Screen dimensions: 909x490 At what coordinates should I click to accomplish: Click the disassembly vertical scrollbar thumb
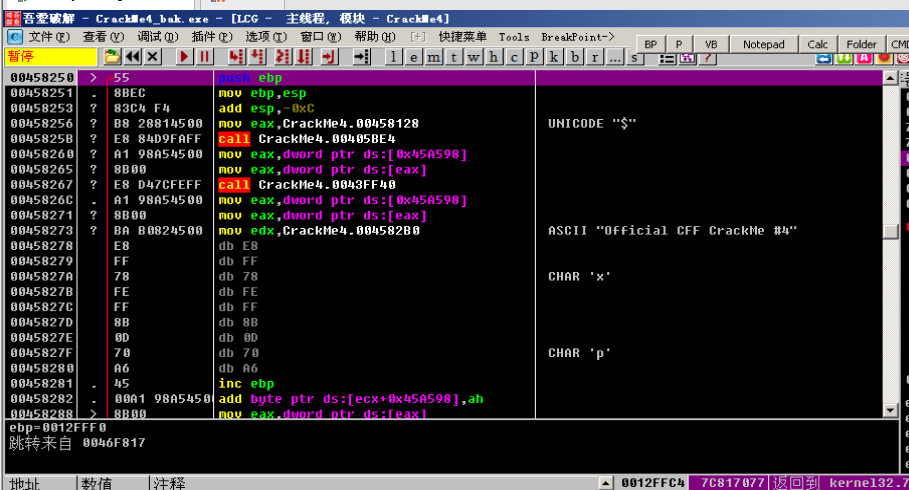point(890,231)
